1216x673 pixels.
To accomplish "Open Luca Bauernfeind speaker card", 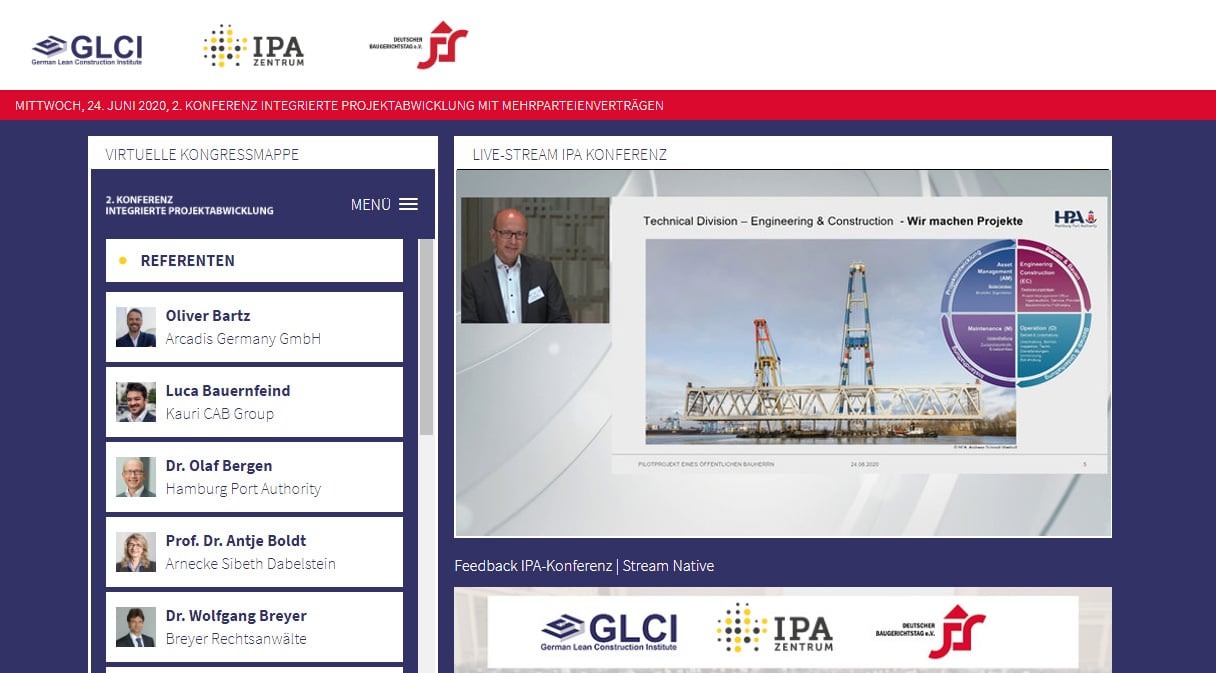I will [x=254, y=402].
